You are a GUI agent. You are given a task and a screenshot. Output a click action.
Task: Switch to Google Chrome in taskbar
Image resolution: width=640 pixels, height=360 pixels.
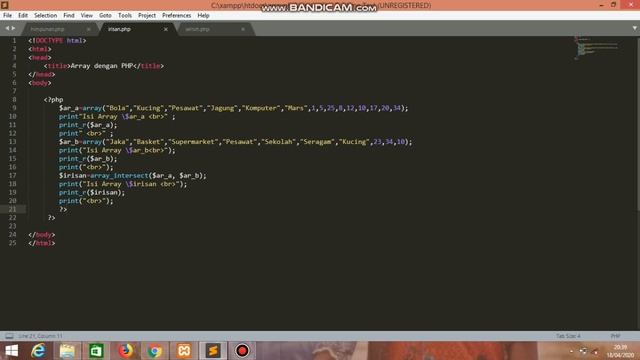tap(155, 351)
